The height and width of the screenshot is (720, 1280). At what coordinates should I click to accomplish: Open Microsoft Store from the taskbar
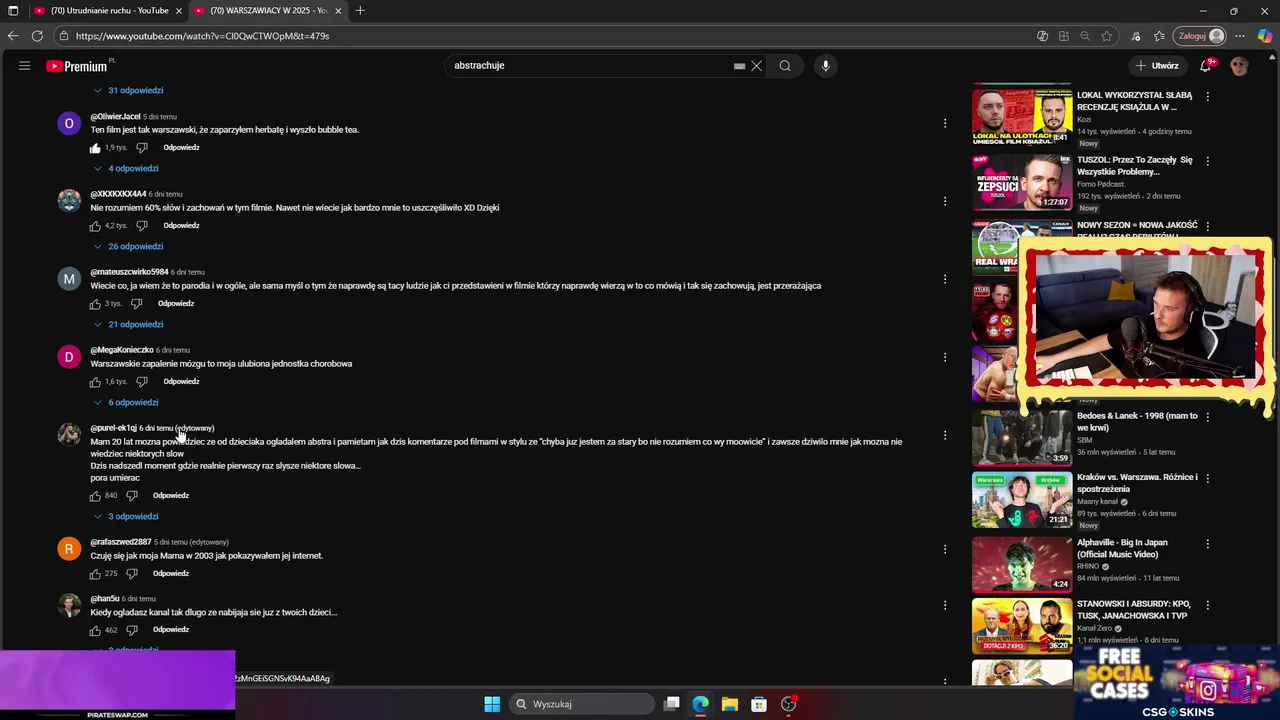759,704
